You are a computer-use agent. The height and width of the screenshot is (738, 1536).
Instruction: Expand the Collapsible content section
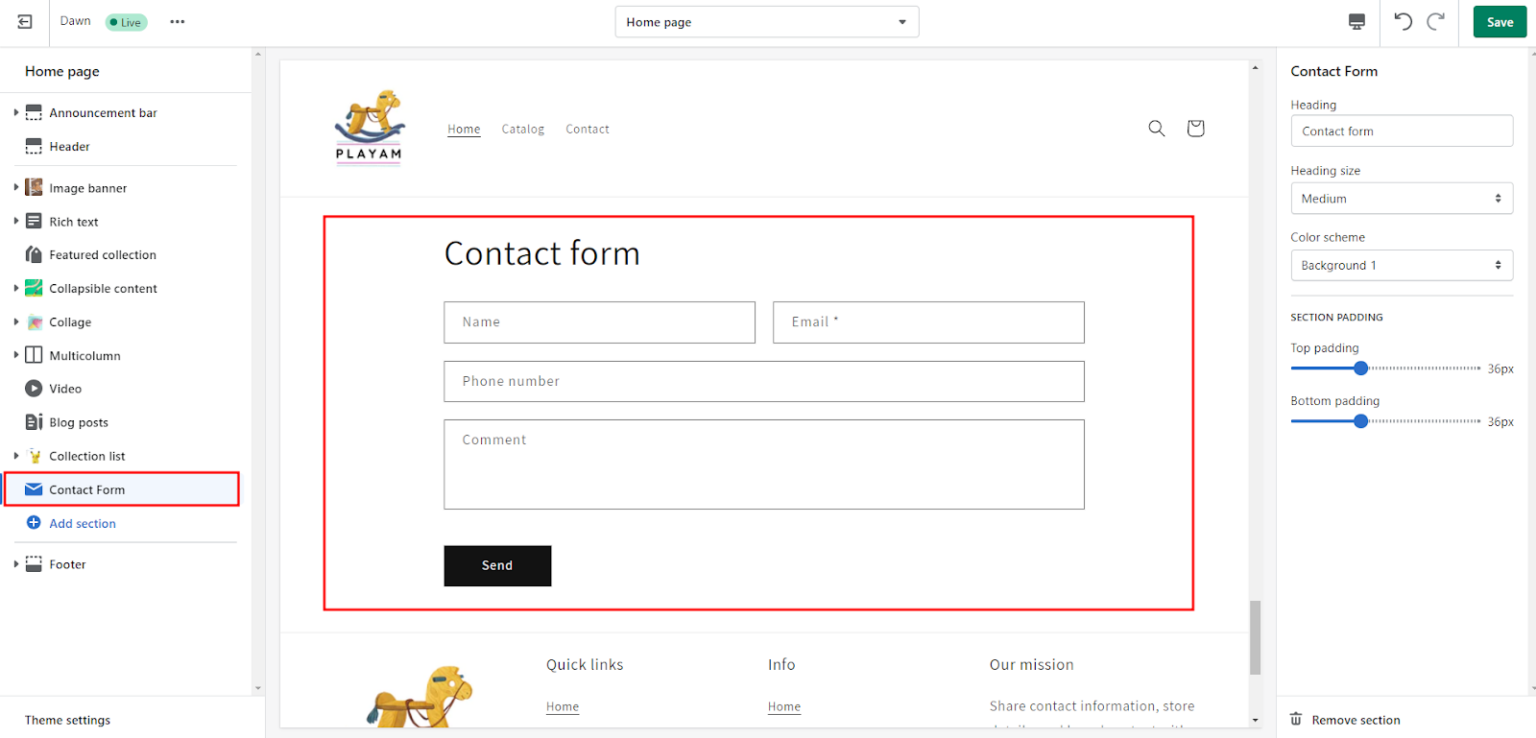[x=14, y=288]
